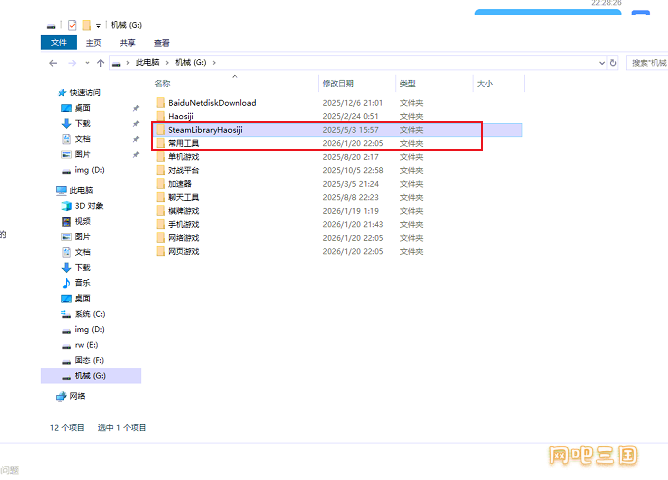Select the BaiduNetdiskDownload folder icon
The height and width of the screenshot is (480, 668).
161,103
